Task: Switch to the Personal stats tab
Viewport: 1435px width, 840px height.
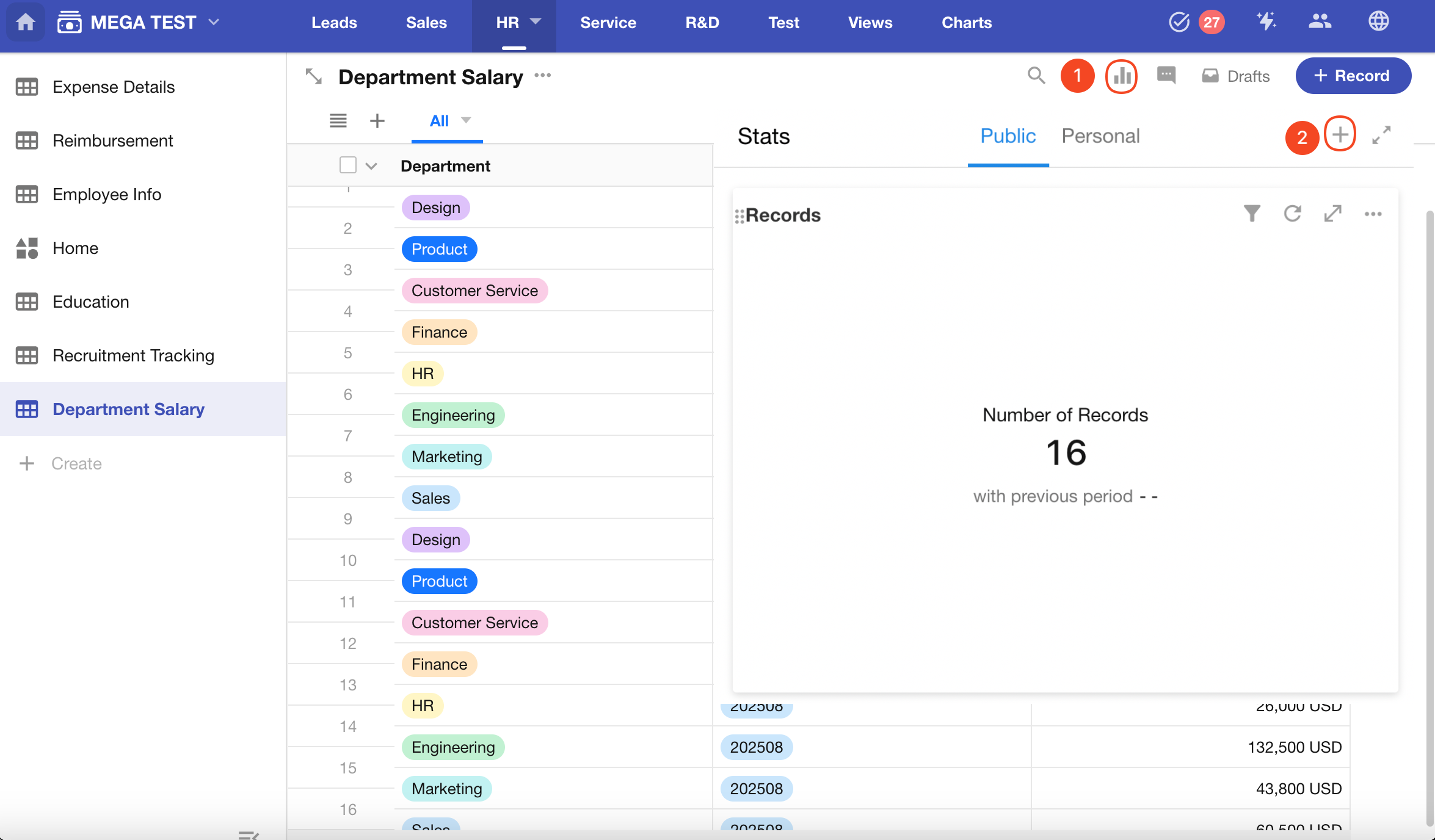Action: click(1100, 136)
